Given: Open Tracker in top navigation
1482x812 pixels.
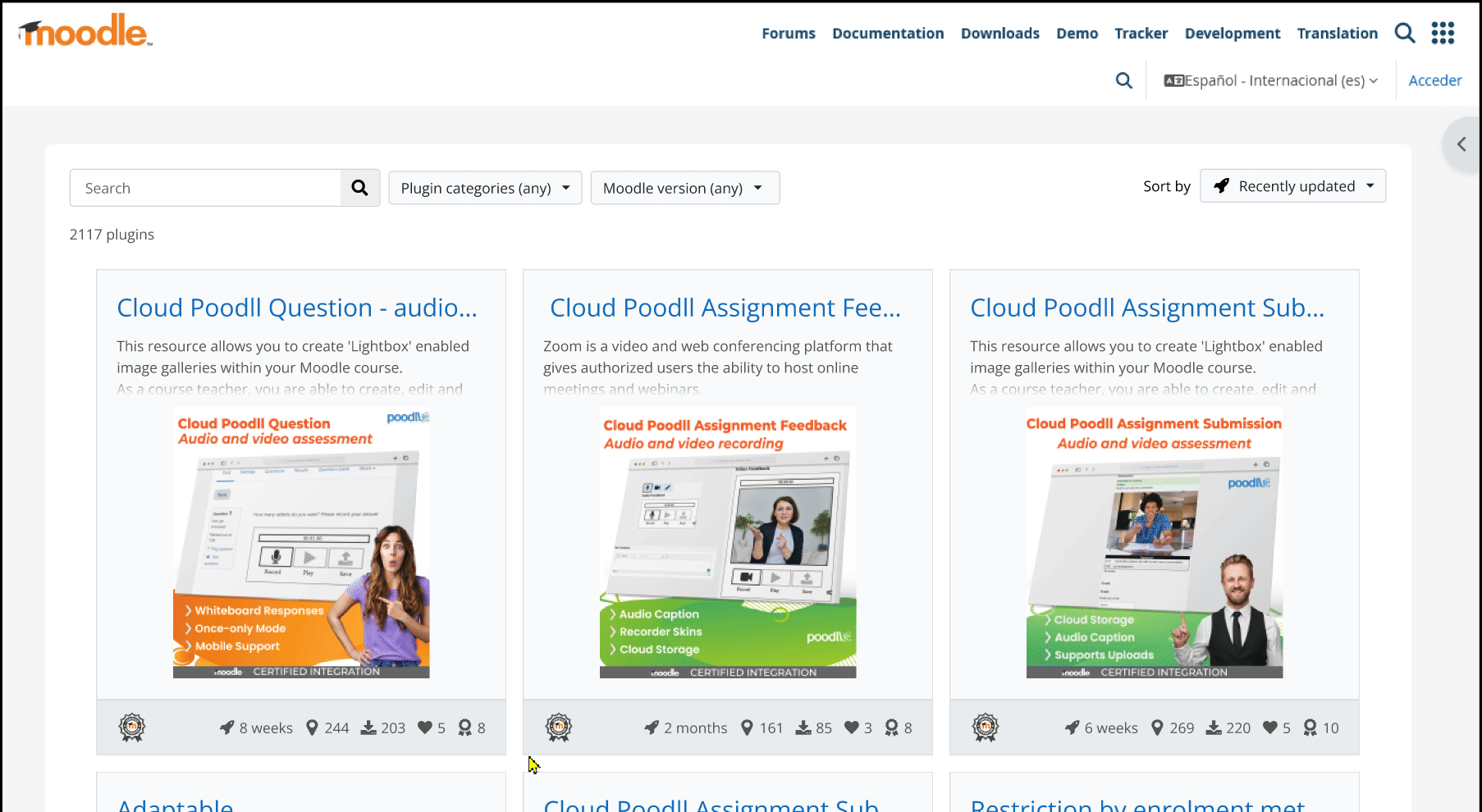Looking at the screenshot, I should (1141, 34).
